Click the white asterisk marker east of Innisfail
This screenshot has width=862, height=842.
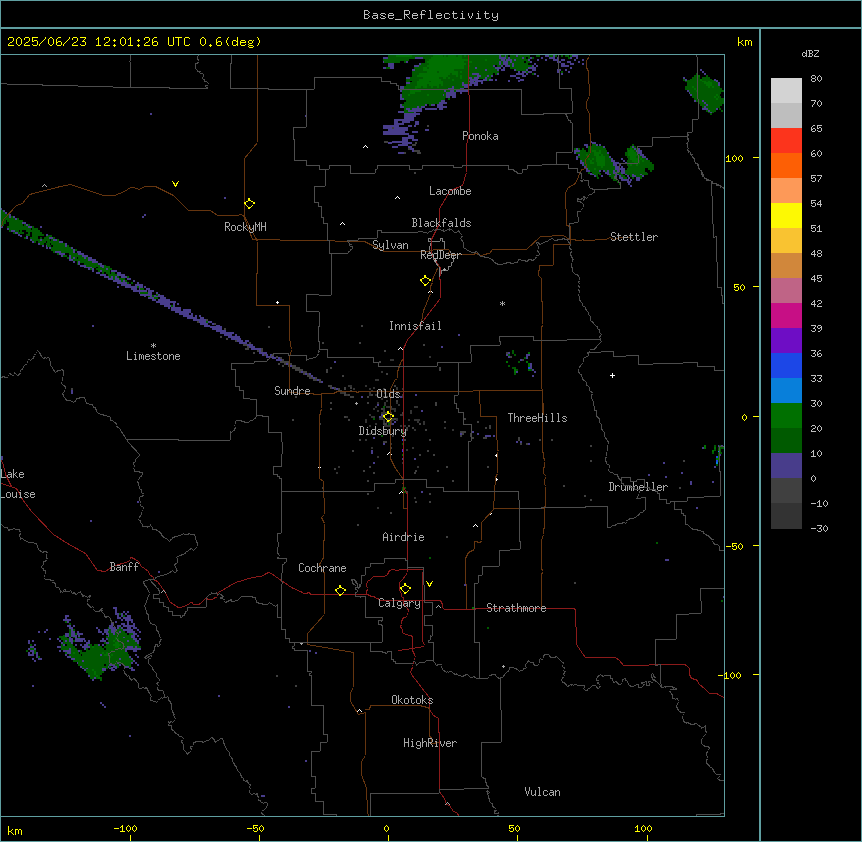coord(502,303)
